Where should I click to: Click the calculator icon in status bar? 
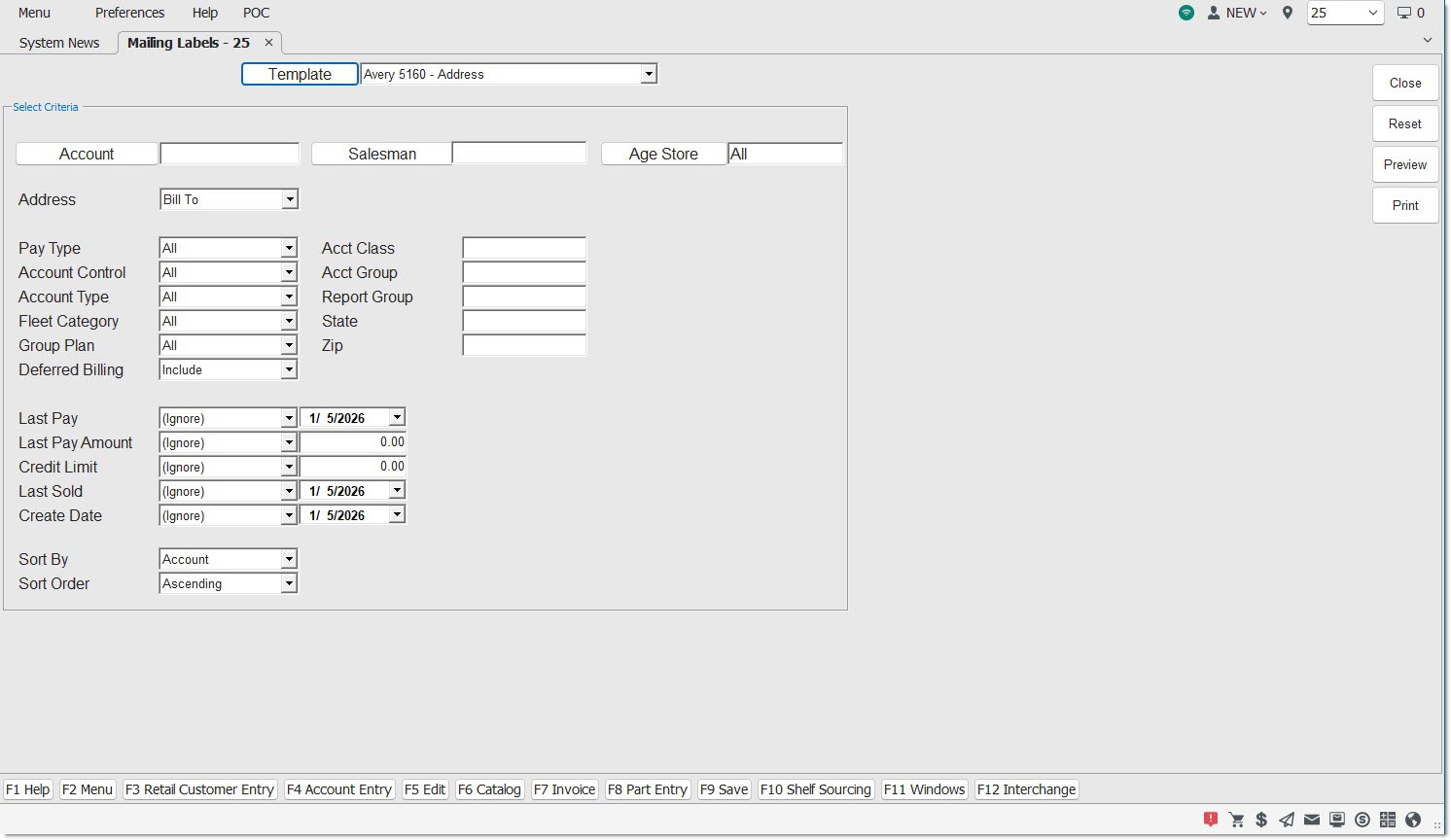pos(1388,820)
